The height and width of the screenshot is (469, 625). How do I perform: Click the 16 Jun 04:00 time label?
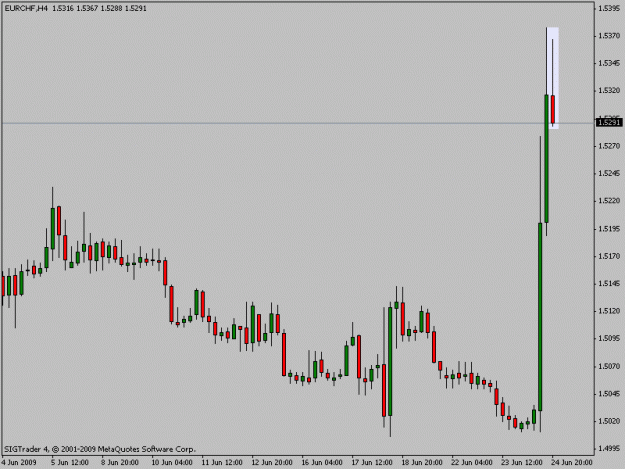pos(322,462)
